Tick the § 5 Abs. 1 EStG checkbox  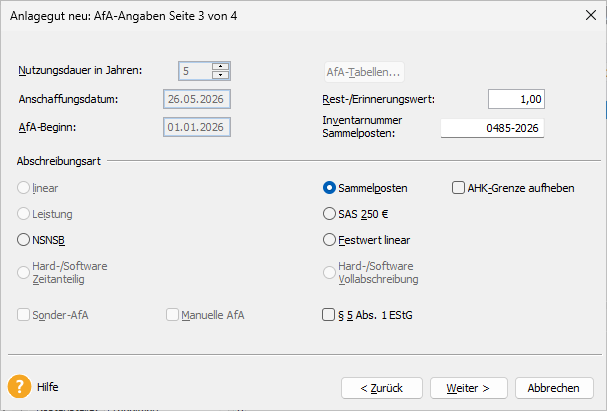(x=329, y=315)
